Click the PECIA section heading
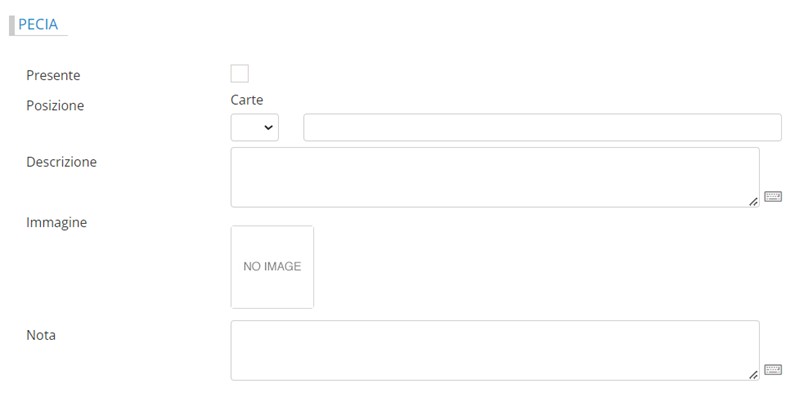The image size is (804, 406). click(38, 25)
